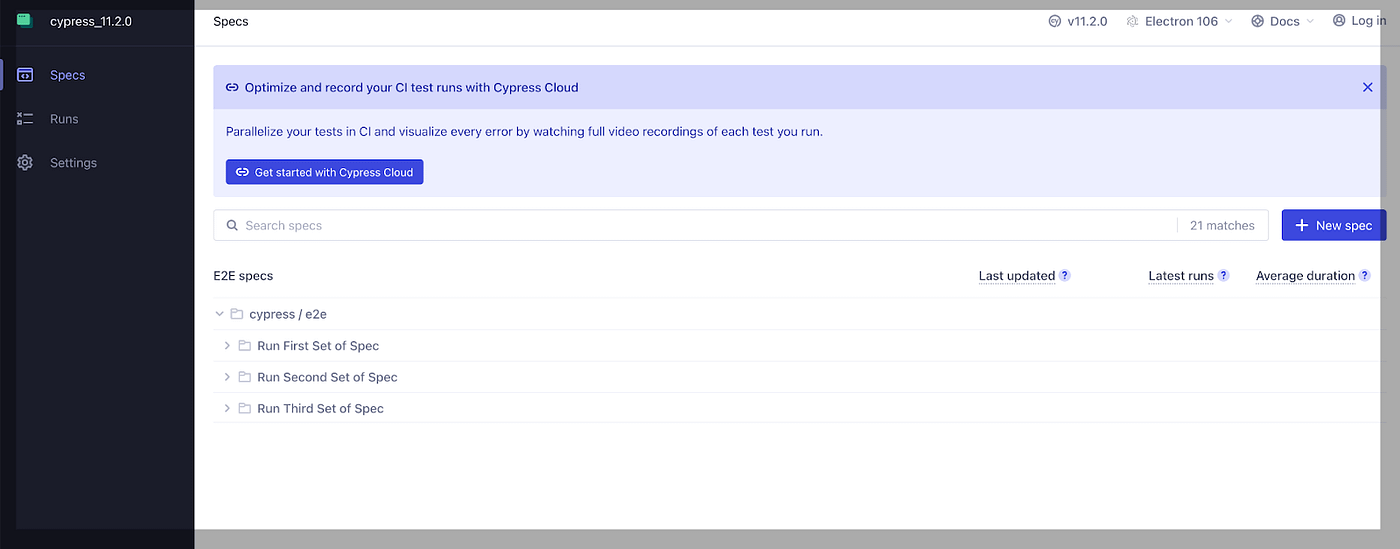The image size is (1400, 549).
Task: Click the Latest runs column header
Action: coord(1181,276)
